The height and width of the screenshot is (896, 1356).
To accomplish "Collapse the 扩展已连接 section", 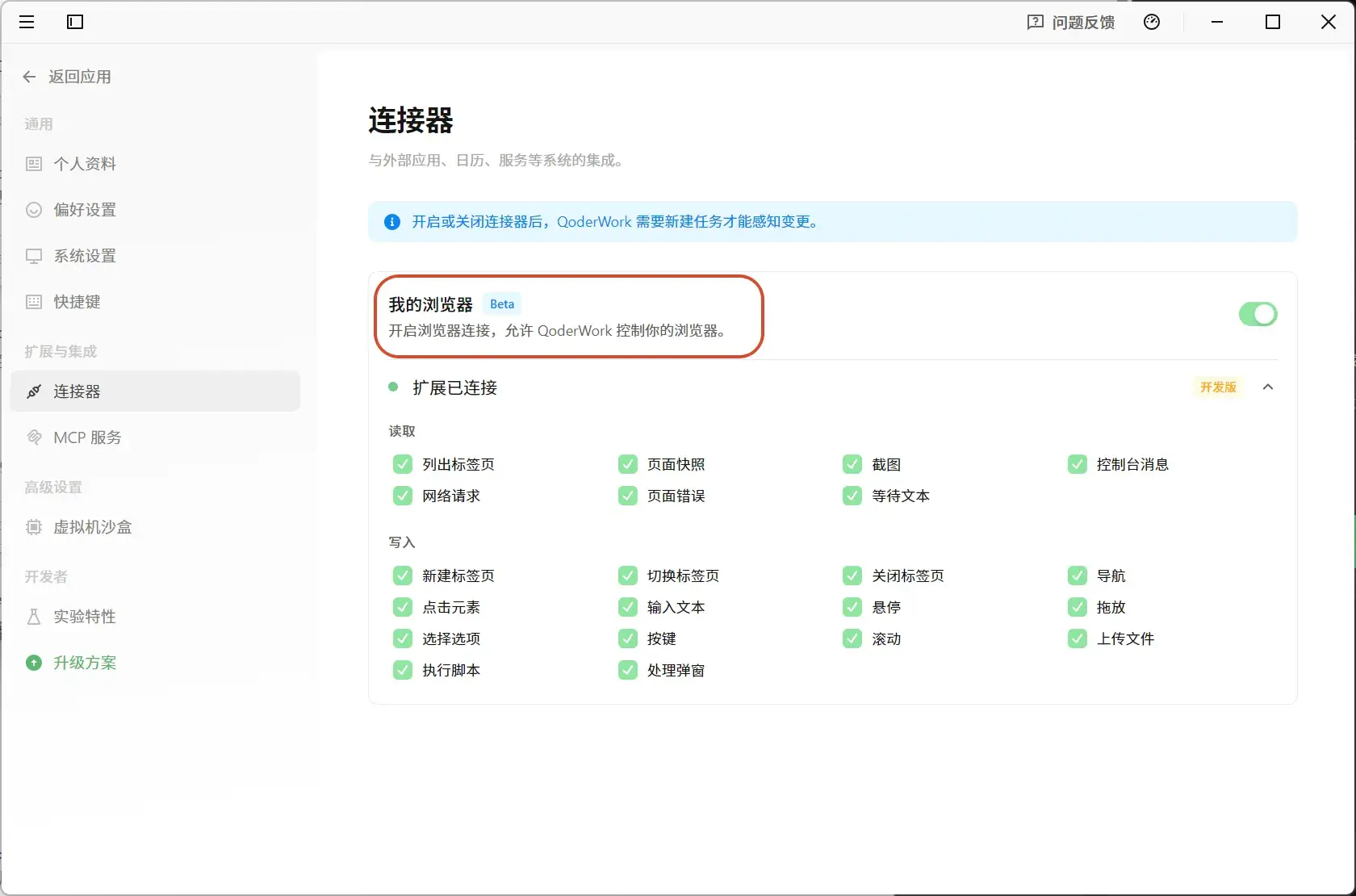I will 1268,387.
